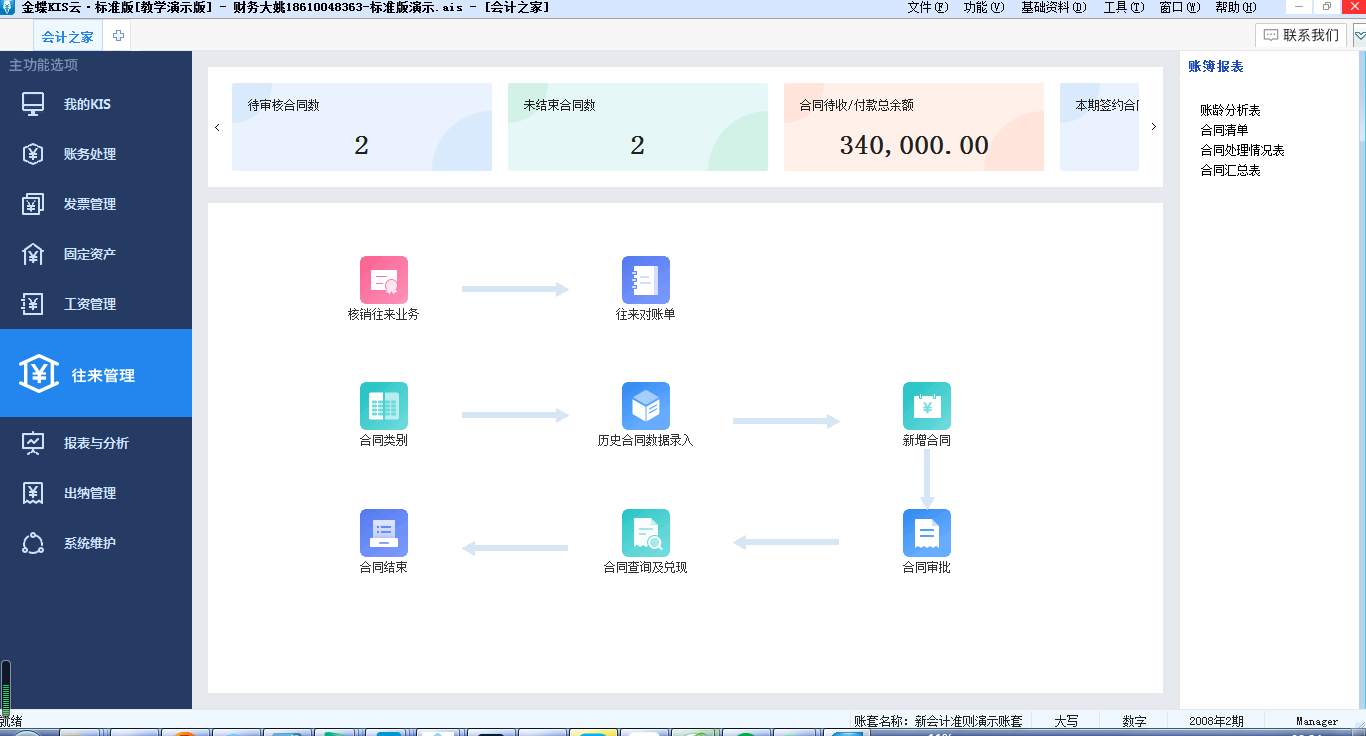Switch to the 会计之家 tab
The width and height of the screenshot is (1366, 736).
pos(68,37)
